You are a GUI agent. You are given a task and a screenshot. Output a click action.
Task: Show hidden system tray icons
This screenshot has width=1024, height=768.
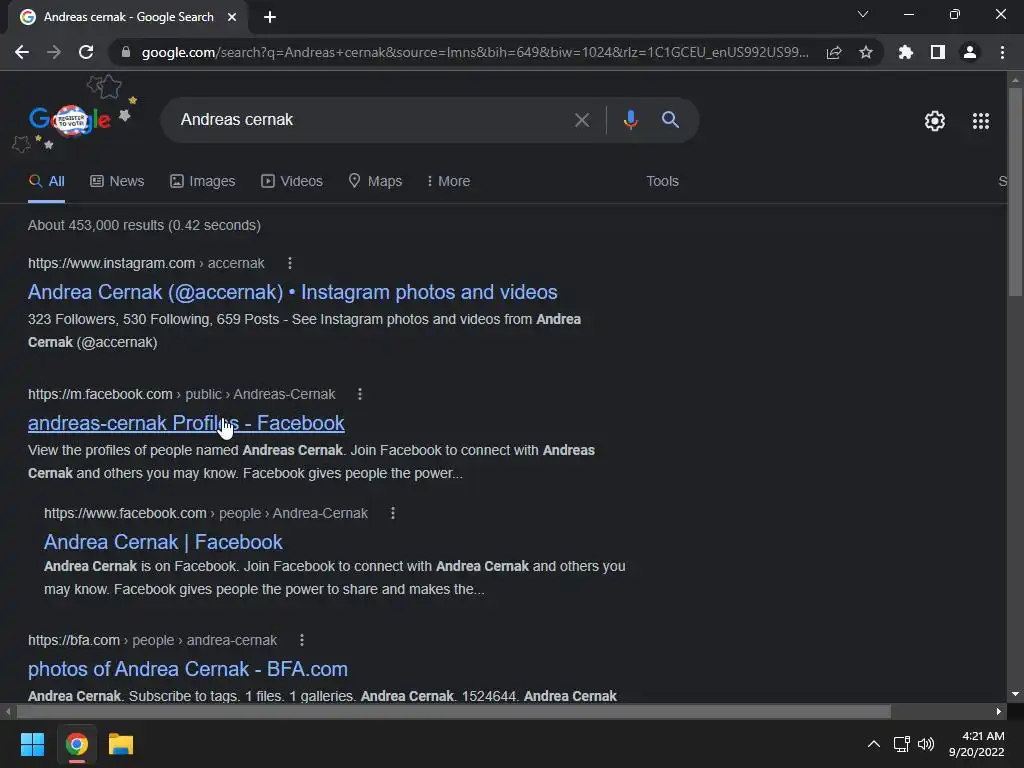874,744
